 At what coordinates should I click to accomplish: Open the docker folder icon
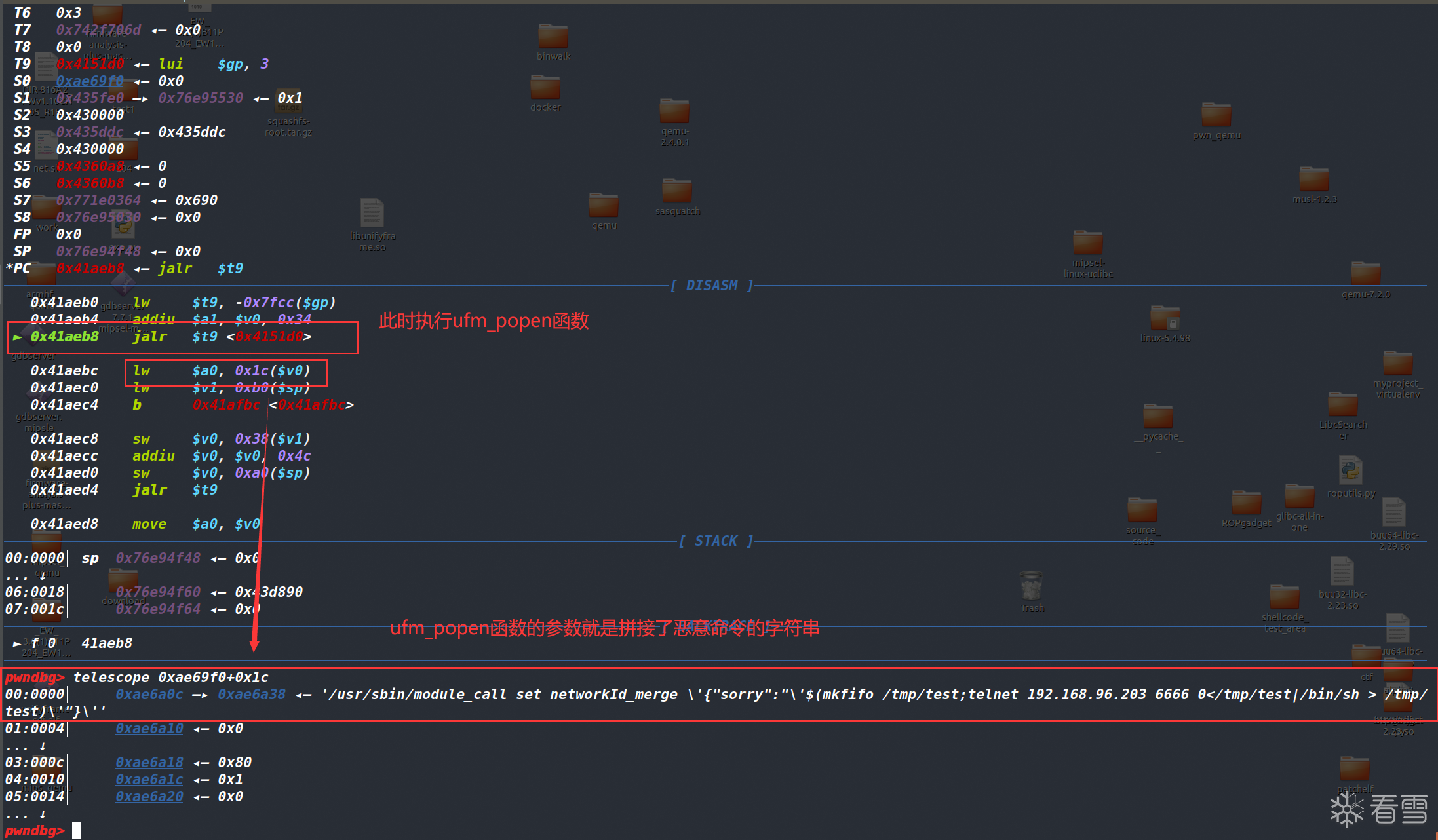tap(545, 88)
